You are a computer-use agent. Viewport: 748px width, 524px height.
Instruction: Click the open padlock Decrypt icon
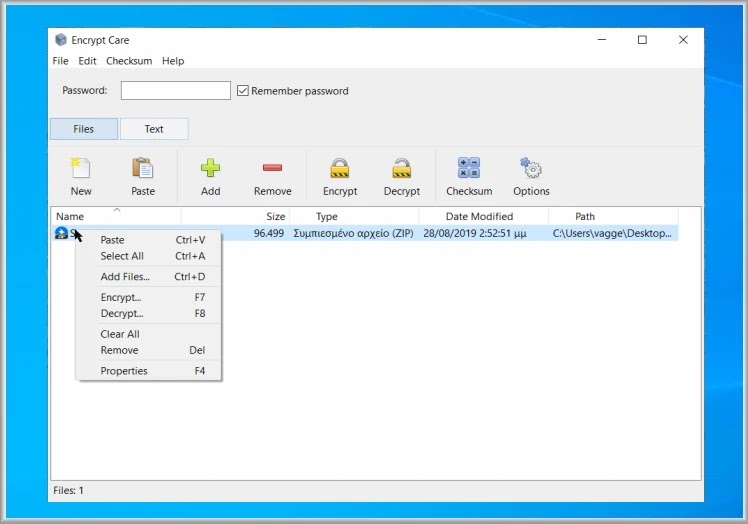click(402, 168)
